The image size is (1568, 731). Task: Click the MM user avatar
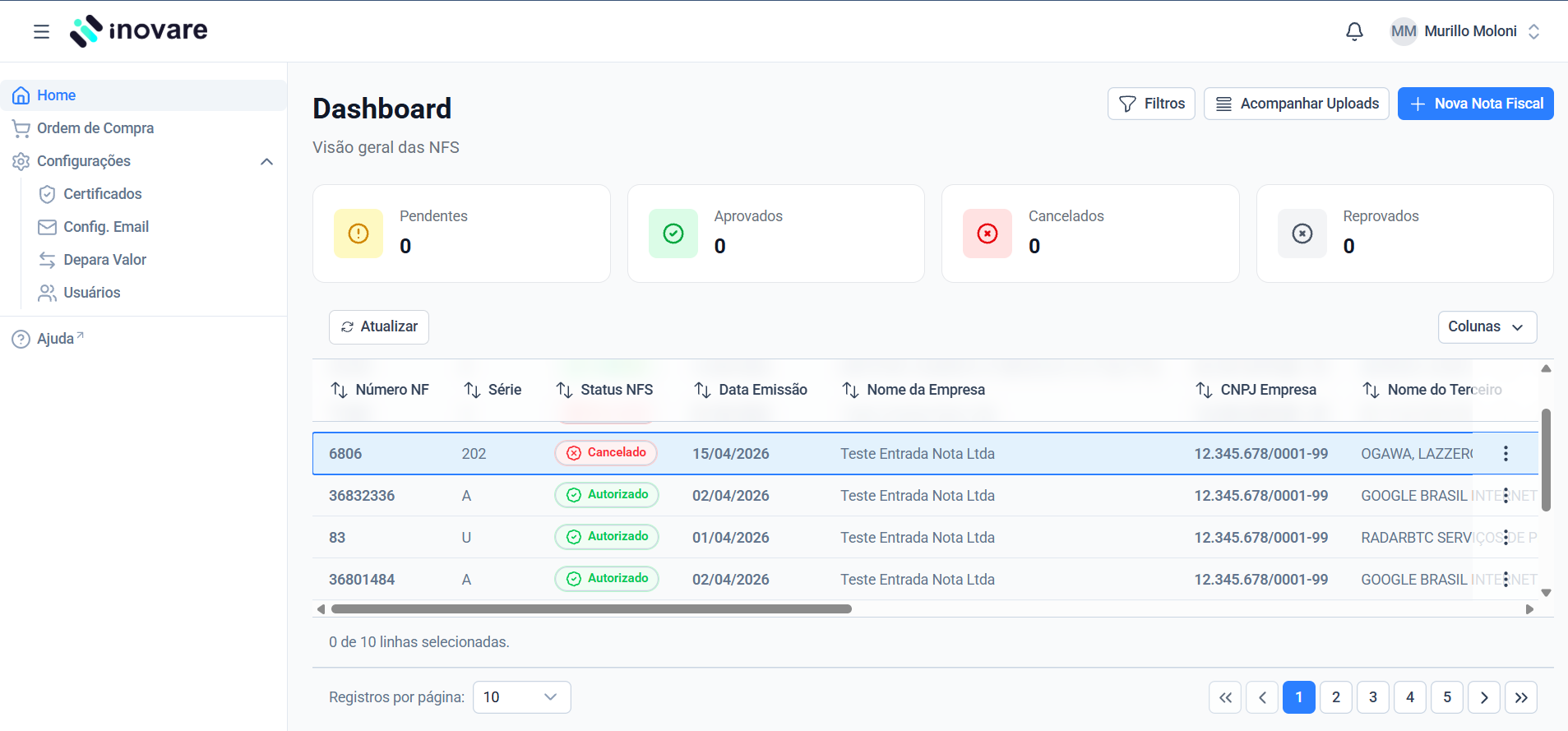[1404, 31]
